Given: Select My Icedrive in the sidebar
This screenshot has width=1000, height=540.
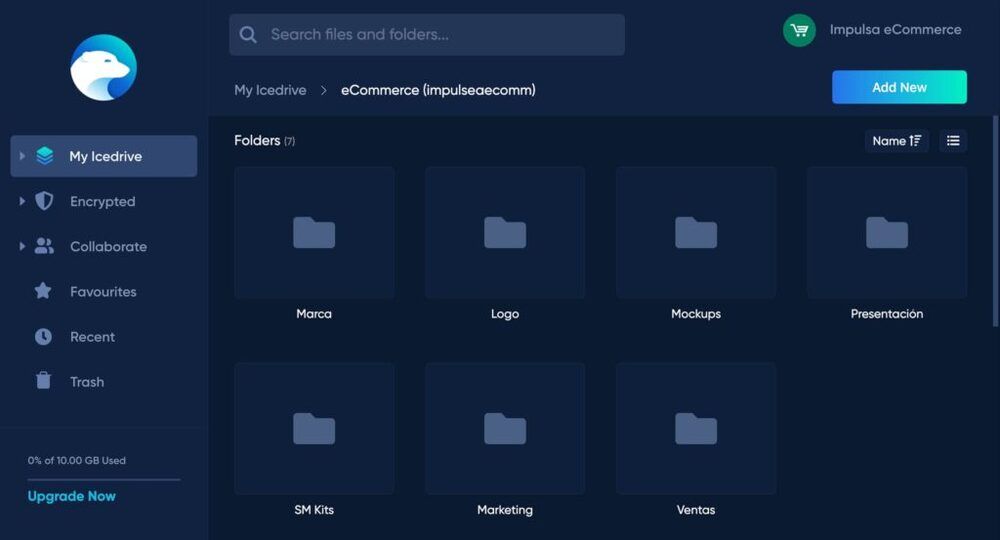Looking at the screenshot, I should pyautogui.click(x=105, y=156).
